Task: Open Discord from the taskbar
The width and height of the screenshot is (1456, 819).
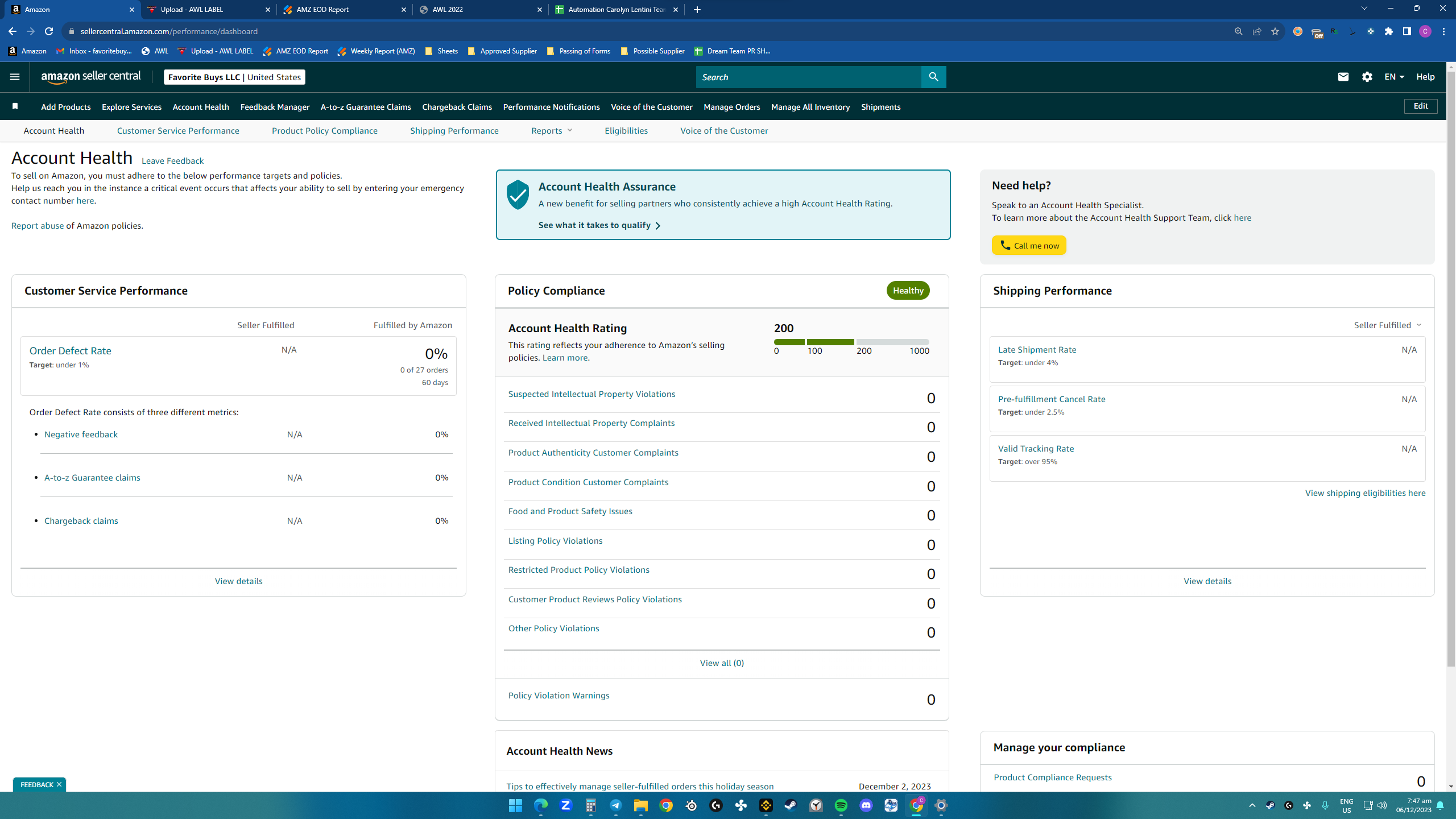Action: [x=866, y=805]
